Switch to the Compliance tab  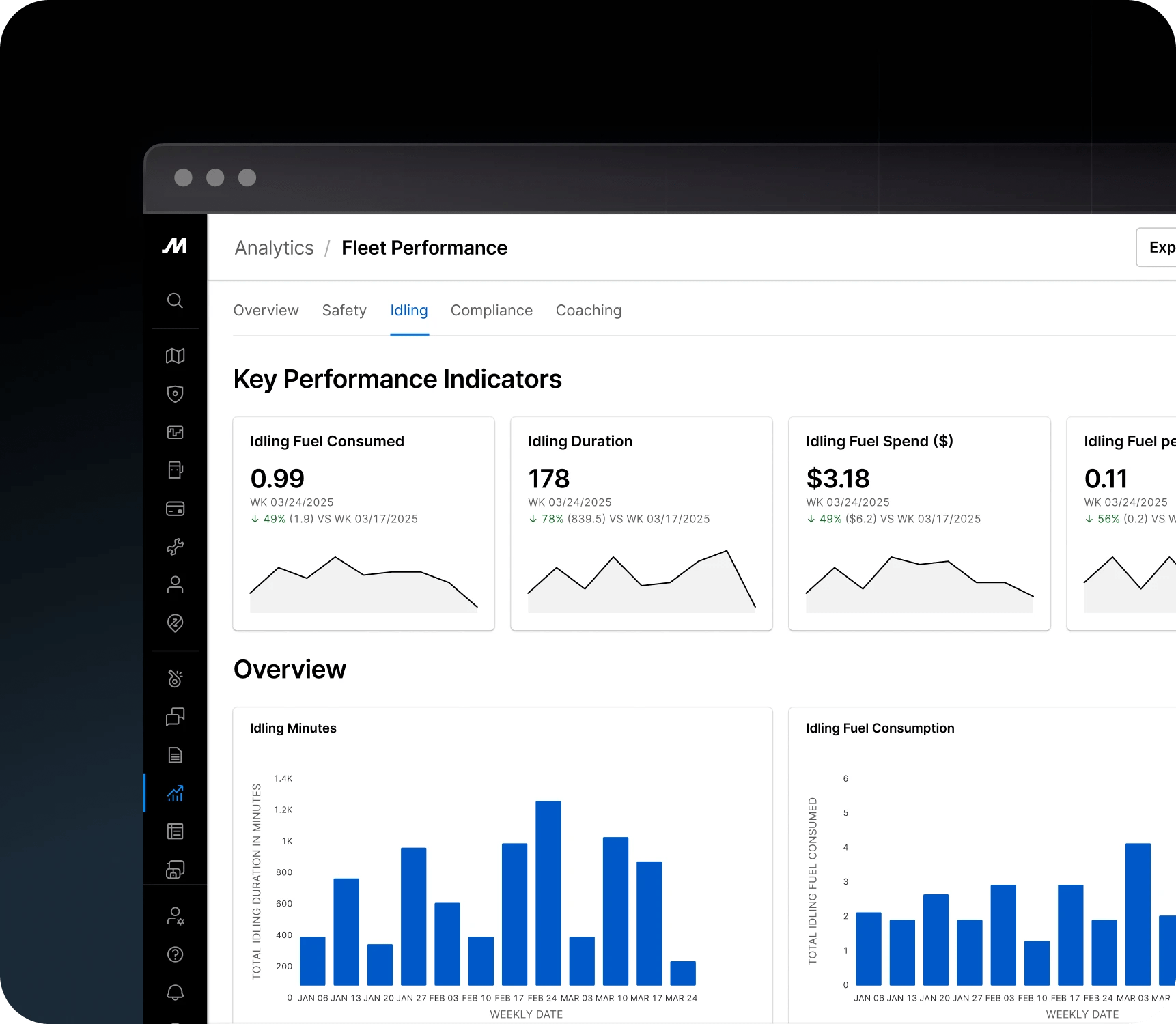[x=491, y=311]
